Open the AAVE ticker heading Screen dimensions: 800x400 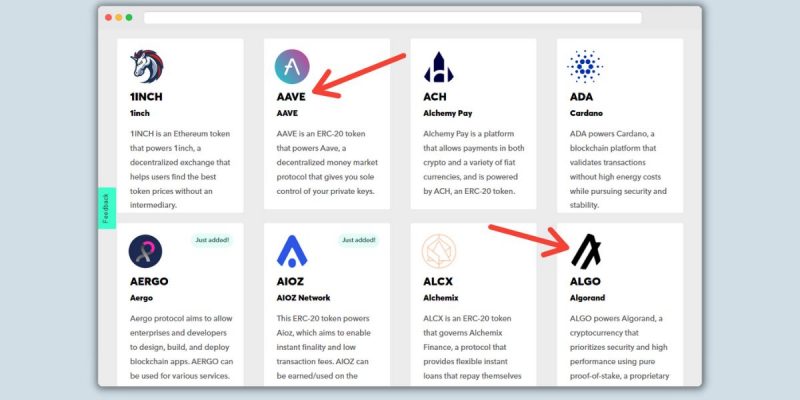[x=291, y=96]
